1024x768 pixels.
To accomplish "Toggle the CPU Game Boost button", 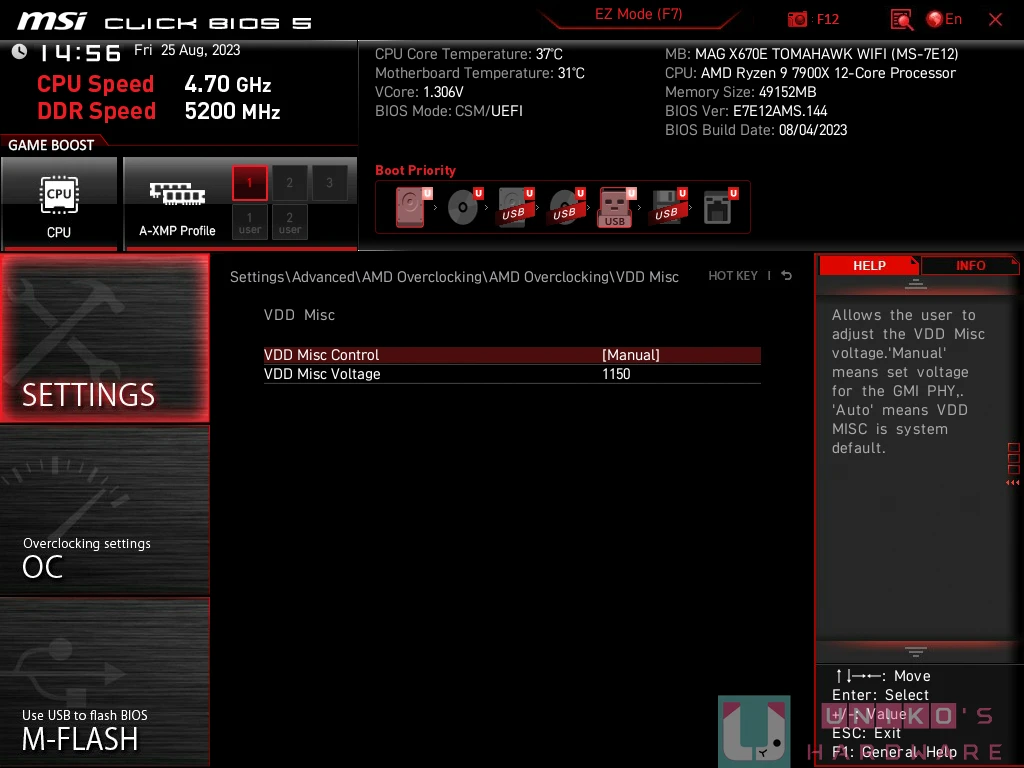I will pos(59,204).
